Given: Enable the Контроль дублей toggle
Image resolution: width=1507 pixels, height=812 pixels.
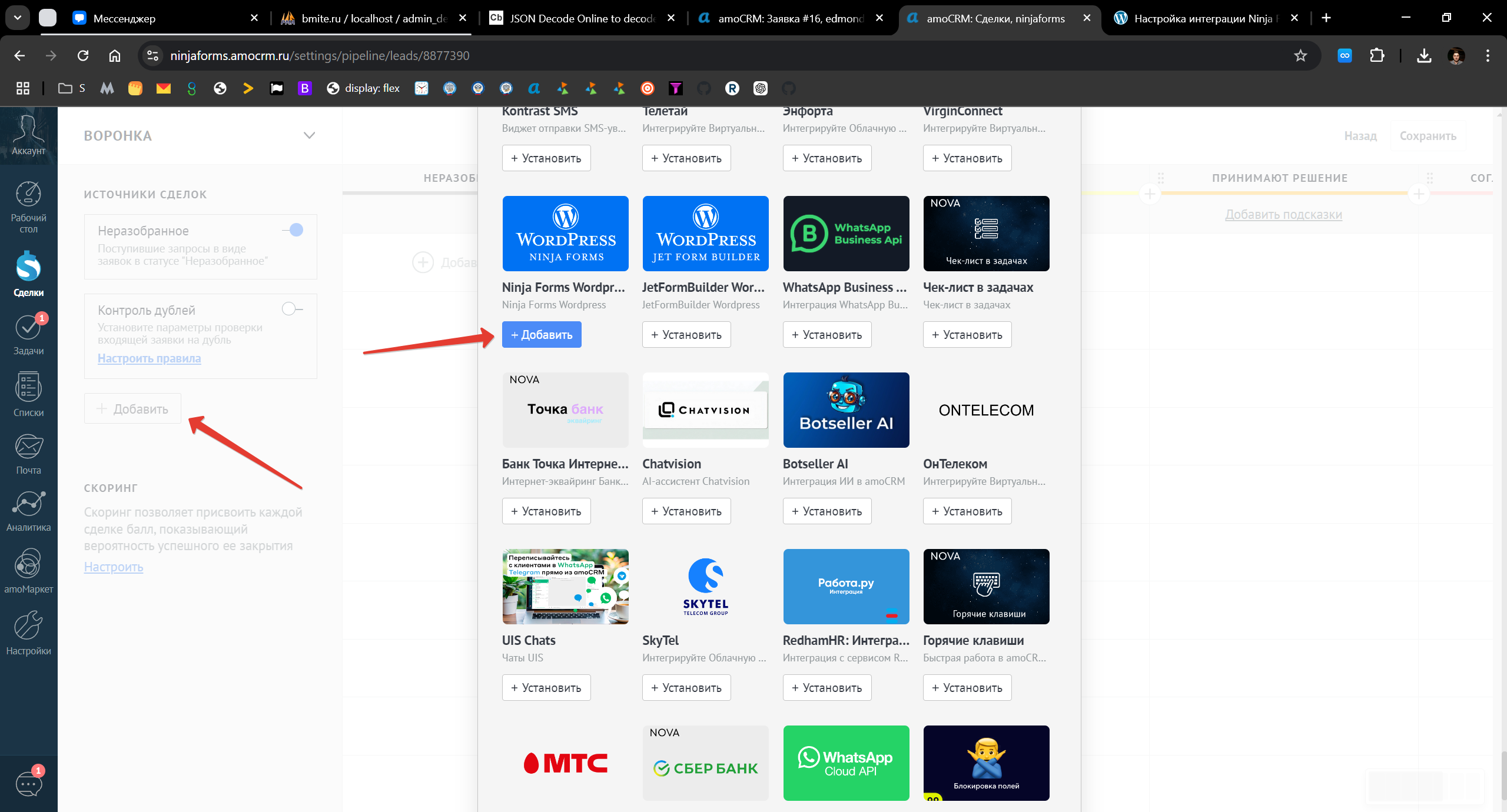Looking at the screenshot, I should (x=290, y=308).
